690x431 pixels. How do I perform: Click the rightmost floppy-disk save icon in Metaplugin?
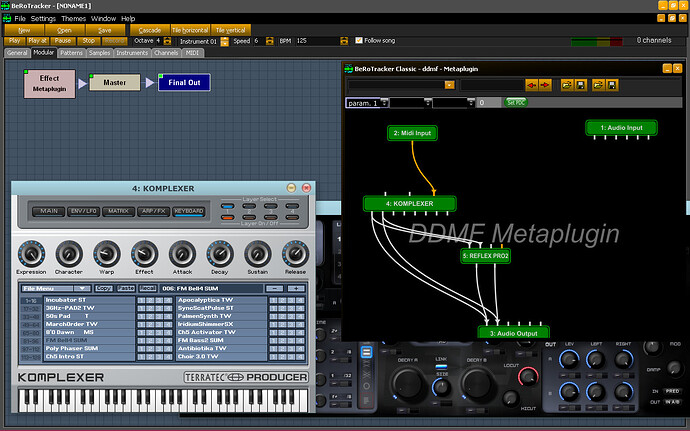(x=612, y=85)
